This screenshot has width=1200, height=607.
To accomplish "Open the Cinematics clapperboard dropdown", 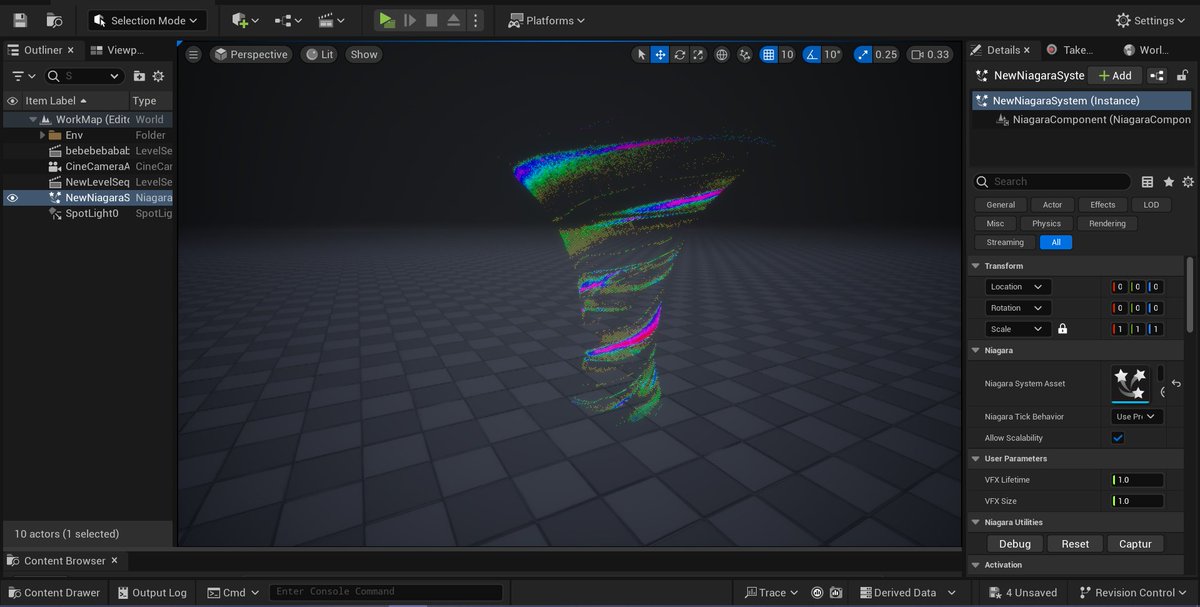I will click(x=331, y=20).
